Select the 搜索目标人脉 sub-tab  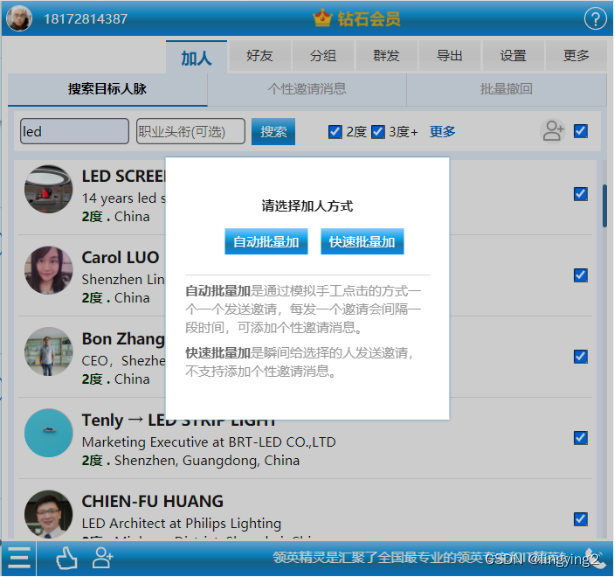click(107, 89)
